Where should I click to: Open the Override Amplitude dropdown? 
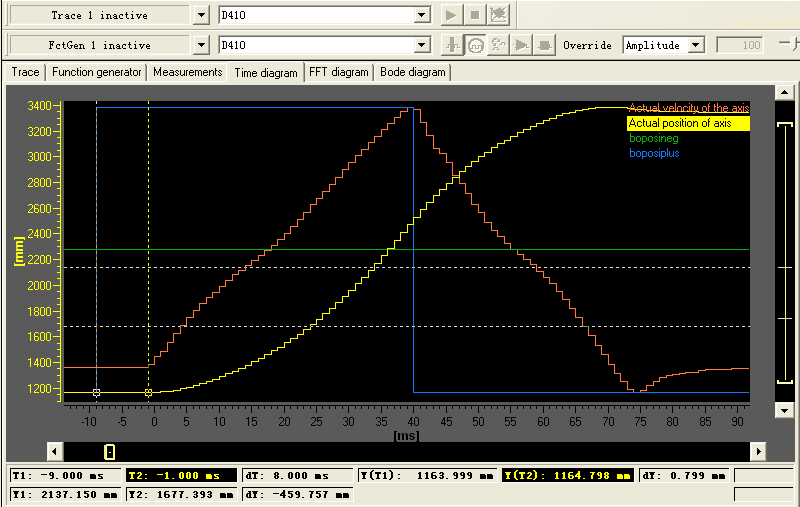coord(695,45)
